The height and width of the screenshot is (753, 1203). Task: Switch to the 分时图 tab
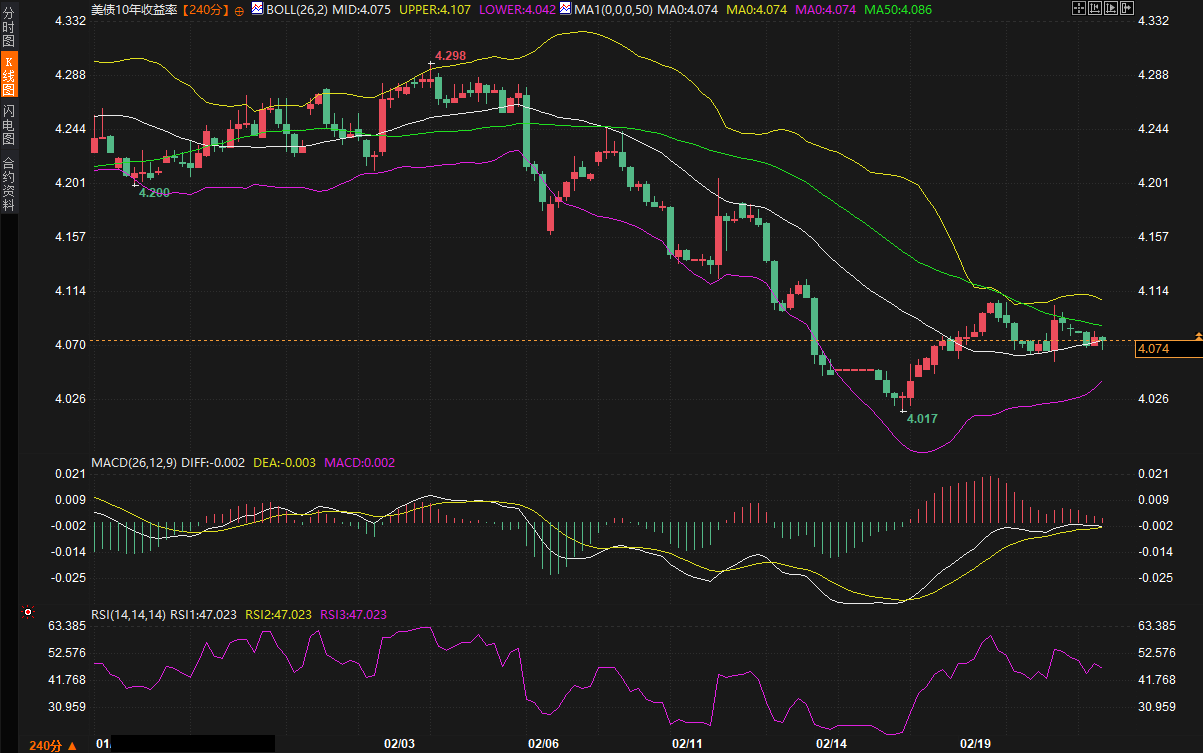(8, 25)
